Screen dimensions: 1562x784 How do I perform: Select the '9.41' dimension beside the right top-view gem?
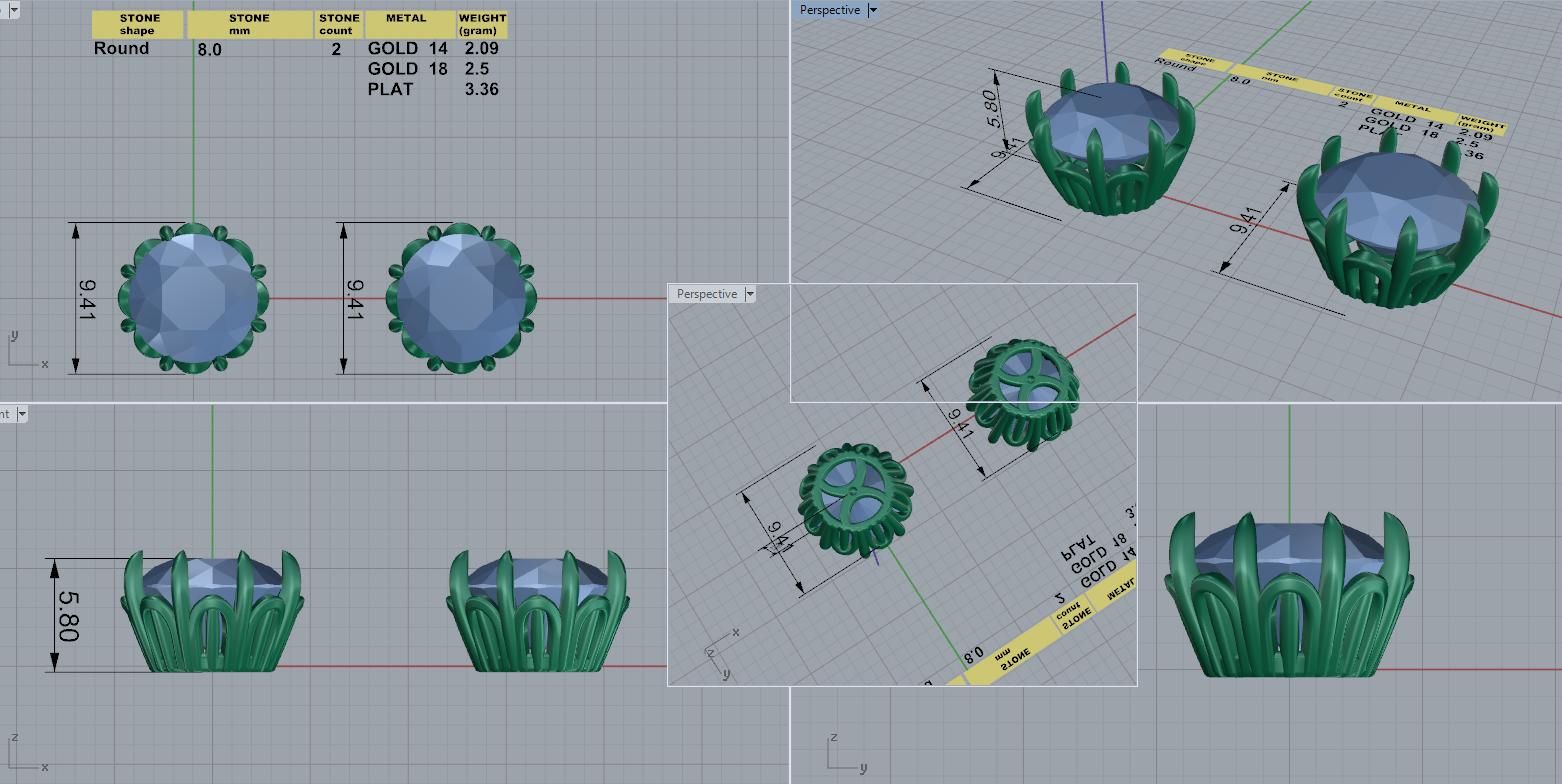(x=355, y=299)
